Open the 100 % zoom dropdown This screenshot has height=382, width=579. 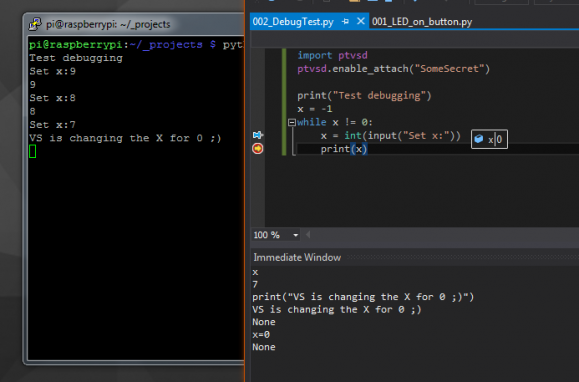click(295, 235)
